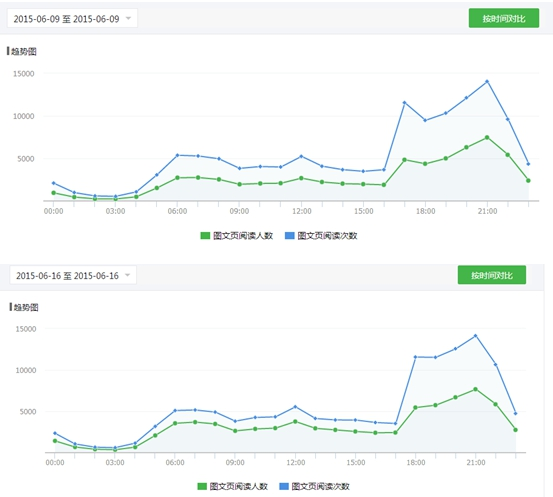Toggle blue 图文页阅读次数 legend in bottom chart

point(314,486)
